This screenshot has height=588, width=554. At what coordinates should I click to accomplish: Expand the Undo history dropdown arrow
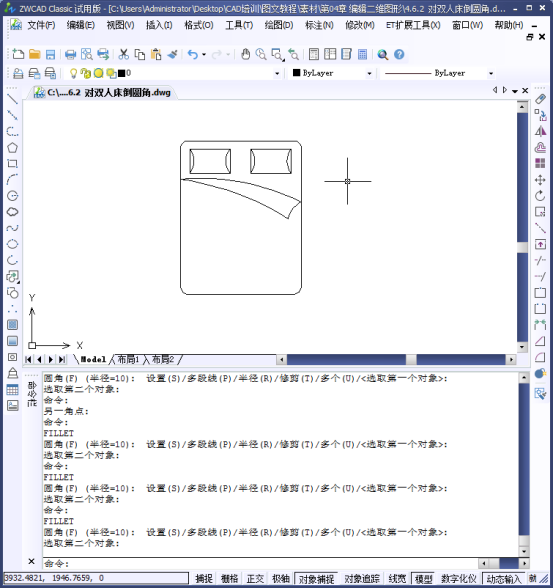pyautogui.click(x=204, y=54)
